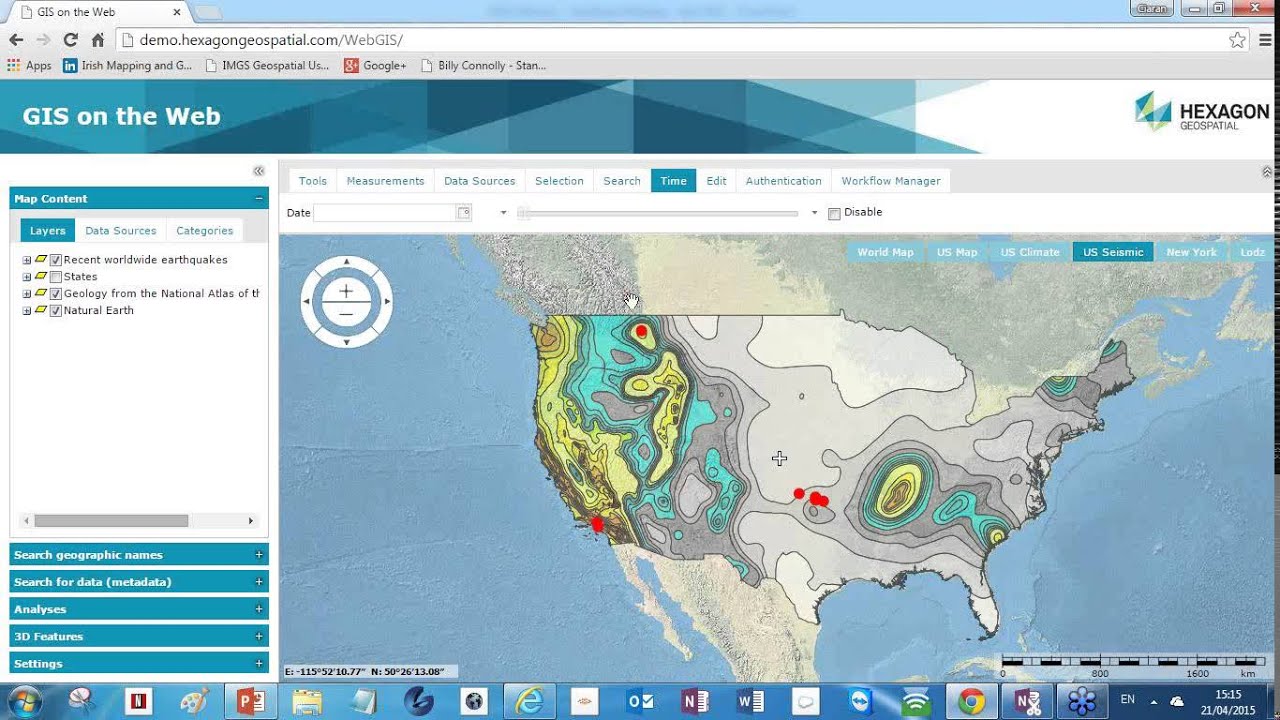Go to the browser home page
Image resolution: width=1280 pixels, height=720 pixels.
97,40
